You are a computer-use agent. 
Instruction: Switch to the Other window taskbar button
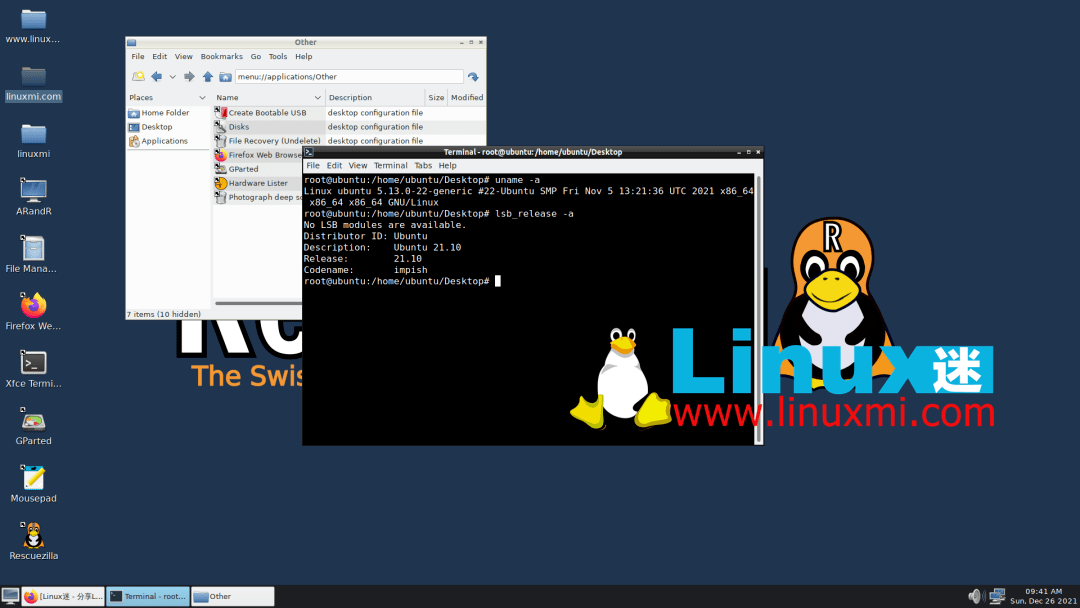click(x=232, y=596)
